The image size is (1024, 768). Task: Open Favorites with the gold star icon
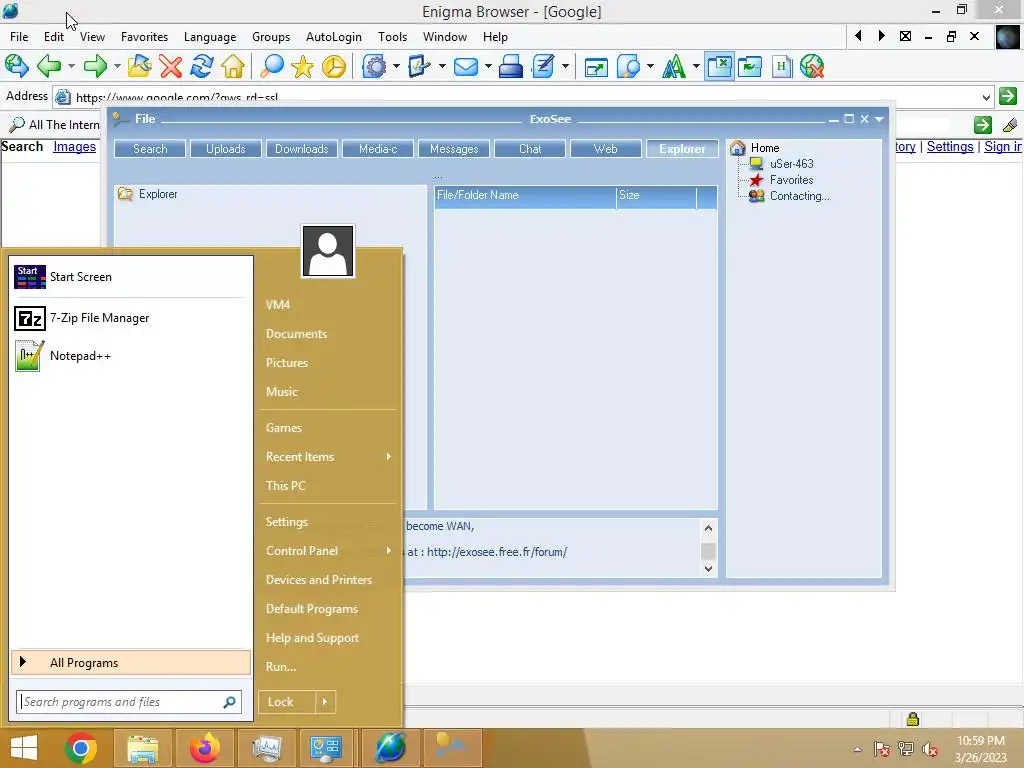click(302, 66)
